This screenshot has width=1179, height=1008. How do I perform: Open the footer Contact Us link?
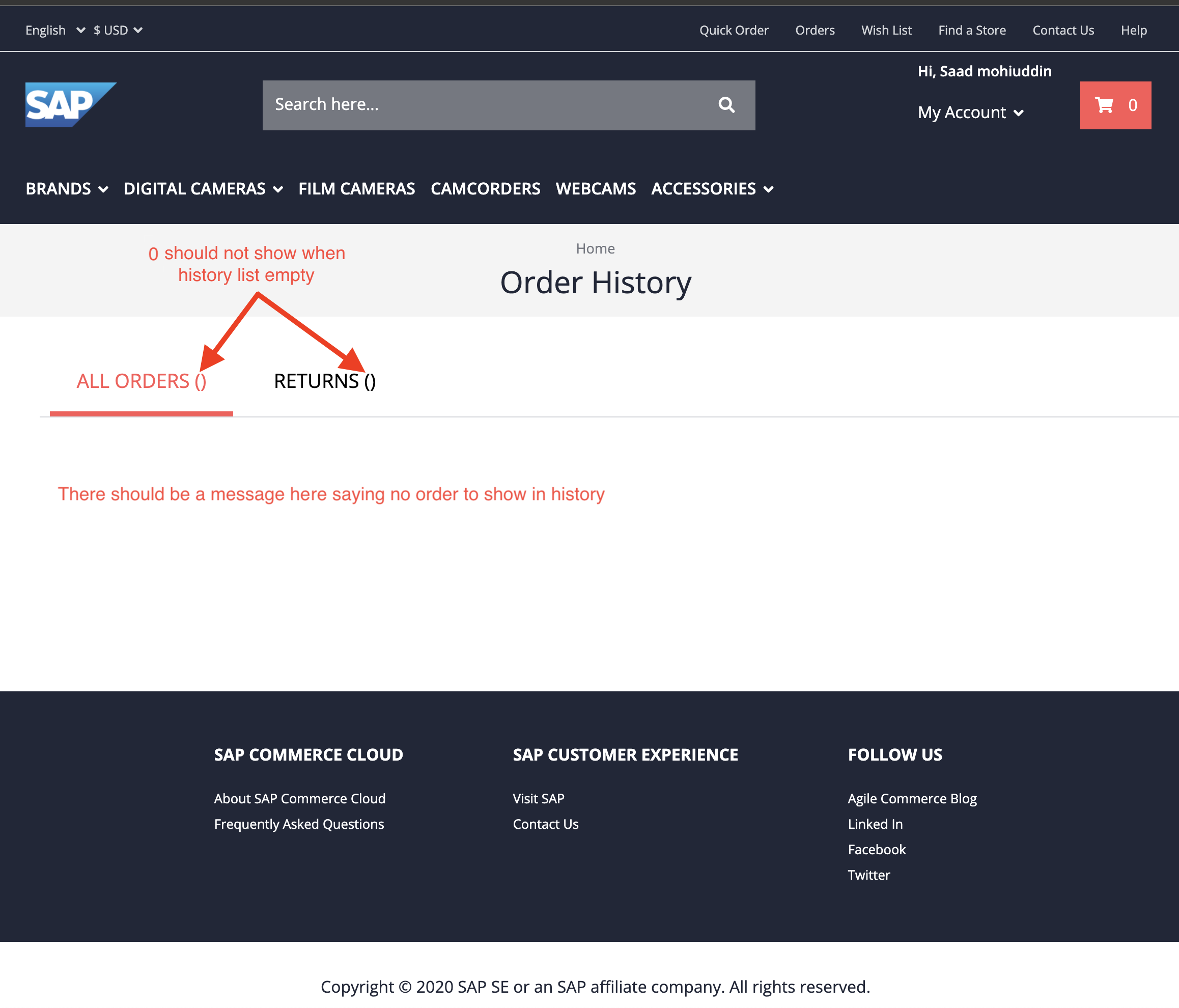click(546, 824)
